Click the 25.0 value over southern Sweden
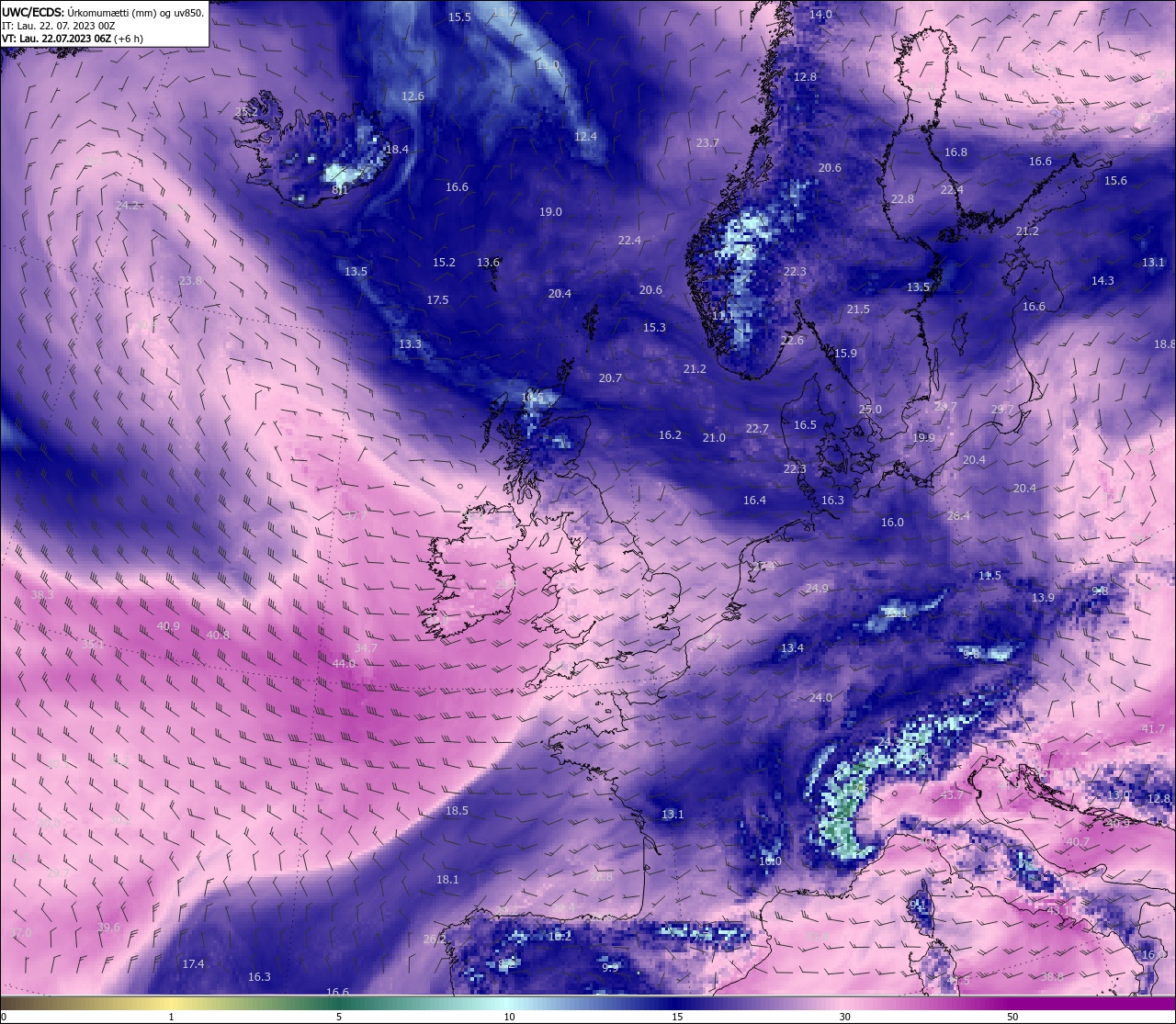 point(870,410)
